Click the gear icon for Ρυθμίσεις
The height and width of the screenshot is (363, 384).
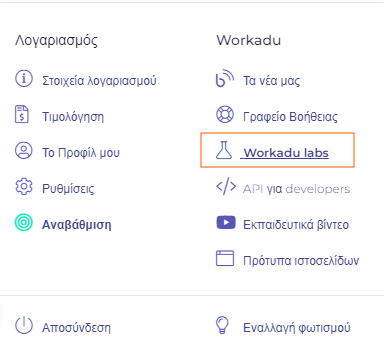24,186
